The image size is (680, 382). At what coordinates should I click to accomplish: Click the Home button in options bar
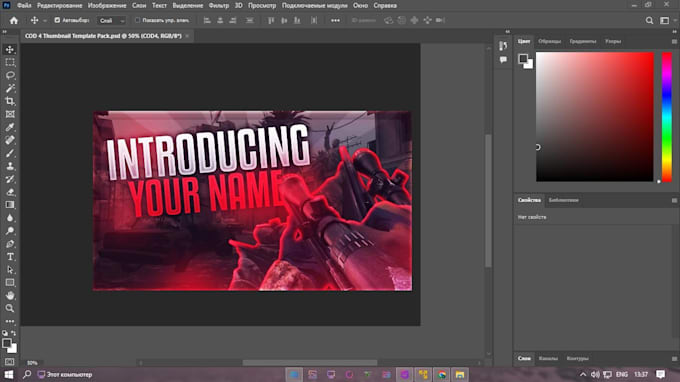coord(14,20)
